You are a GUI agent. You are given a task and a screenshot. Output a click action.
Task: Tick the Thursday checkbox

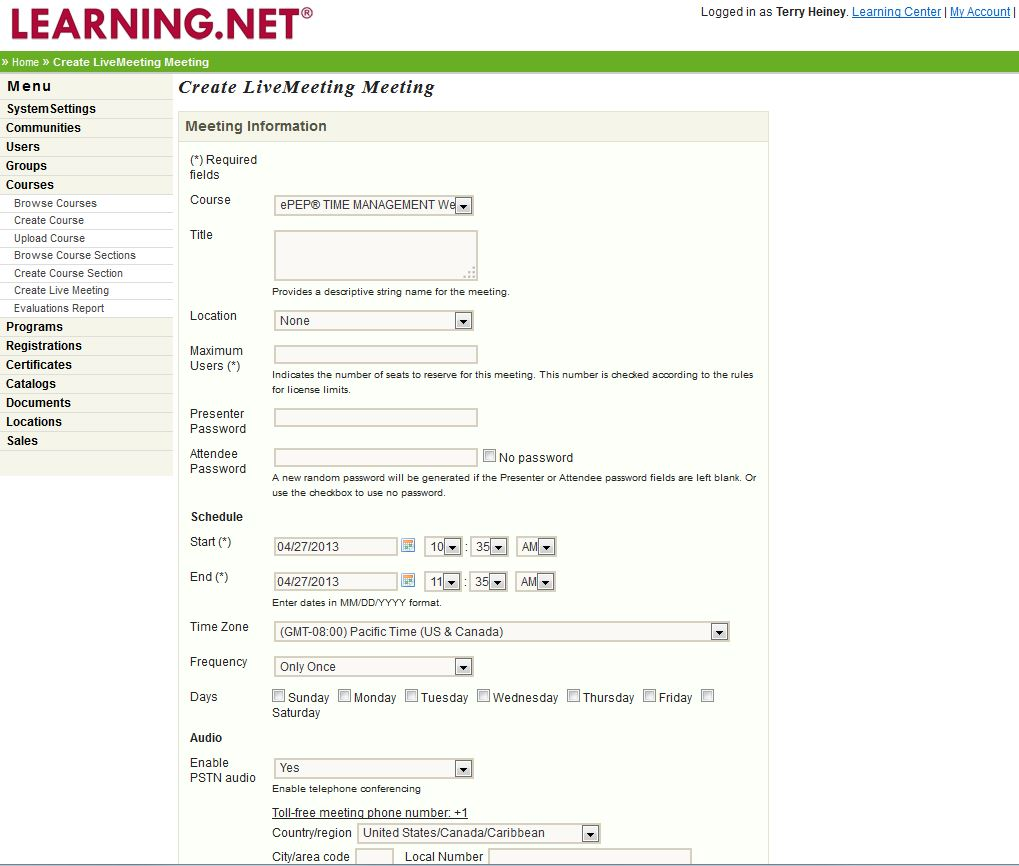point(573,696)
